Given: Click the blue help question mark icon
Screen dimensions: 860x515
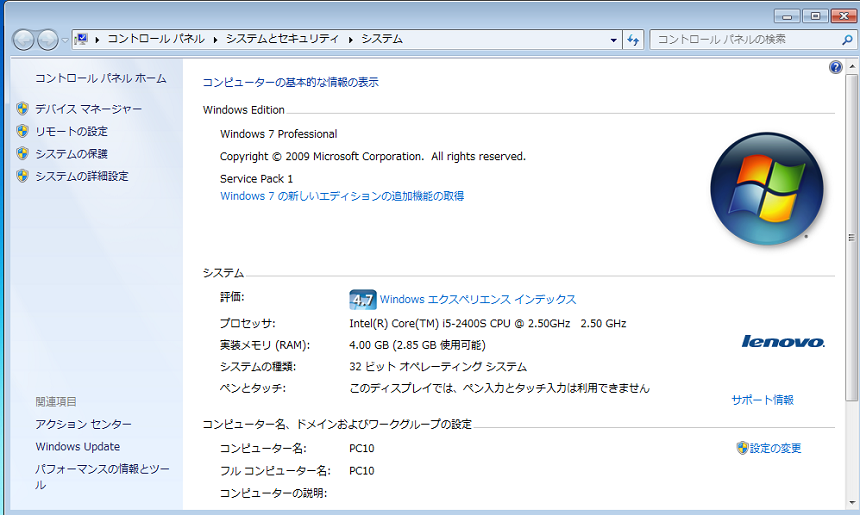Looking at the screenshot, I should (x=836, y=67).
